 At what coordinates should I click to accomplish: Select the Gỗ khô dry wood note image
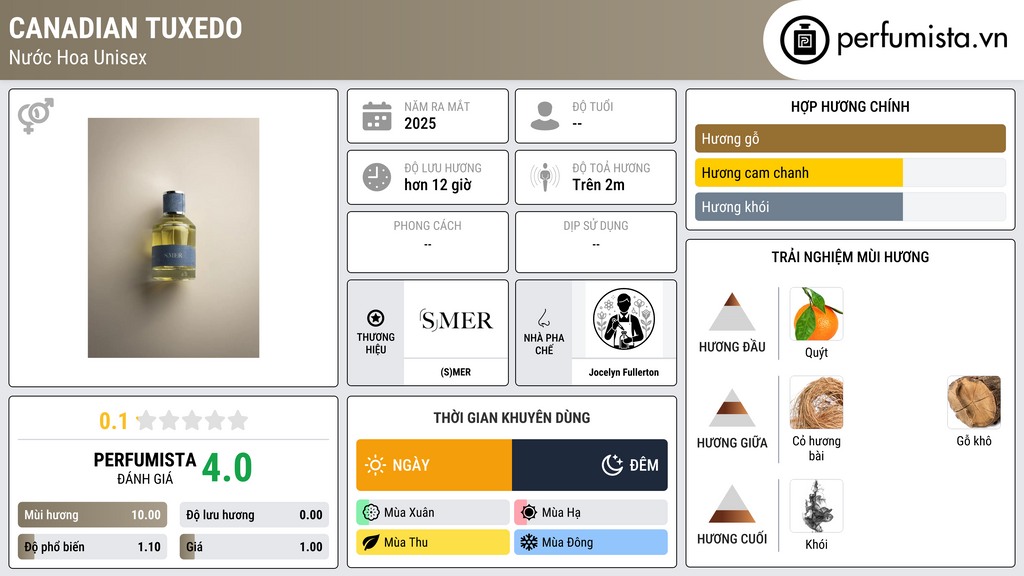(x=974, y=402)
